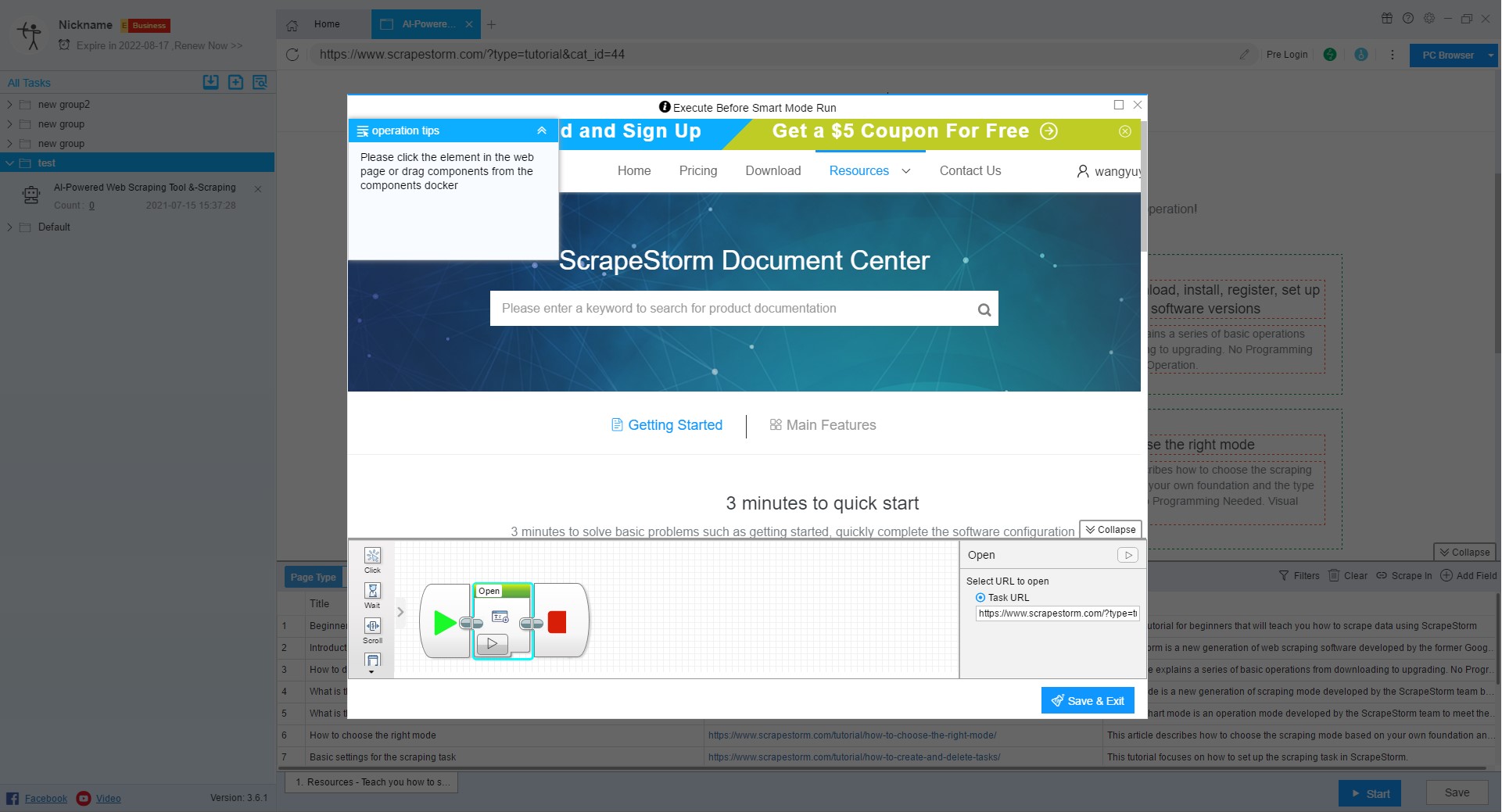Click the green workflow circle icon

pyautogui.click(x=1329, y=55)
